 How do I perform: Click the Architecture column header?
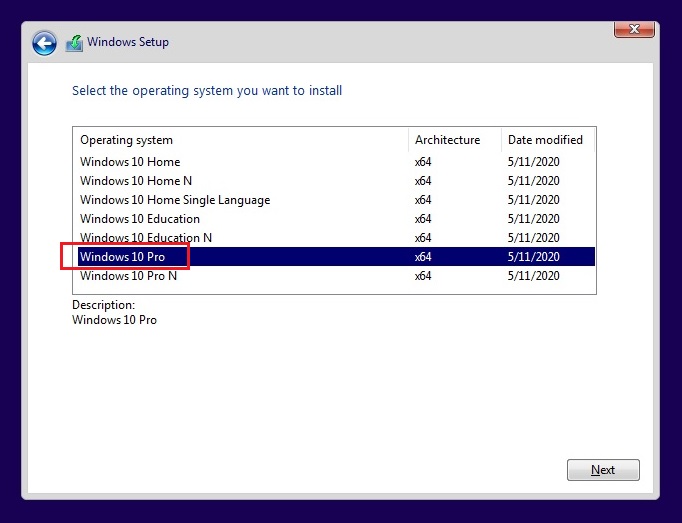tap(455, 140)
